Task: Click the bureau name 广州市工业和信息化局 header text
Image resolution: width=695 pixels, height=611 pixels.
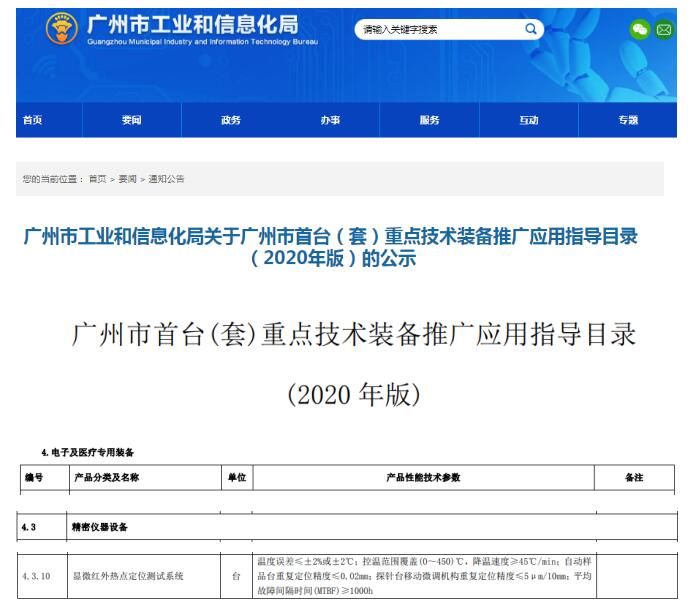Action: (193, 24)
